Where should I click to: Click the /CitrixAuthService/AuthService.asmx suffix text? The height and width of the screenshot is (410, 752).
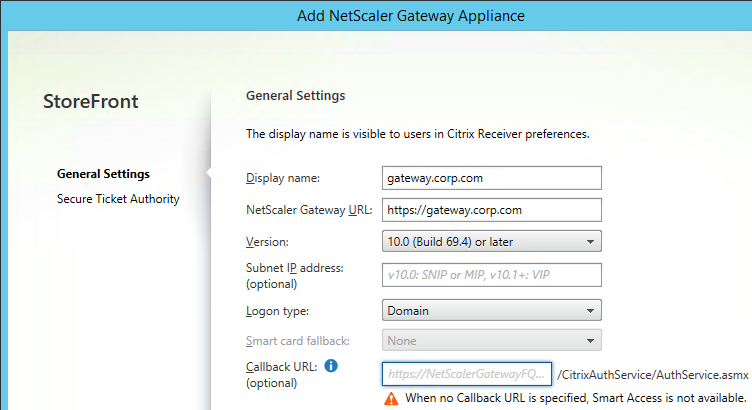tap(653, 375)
